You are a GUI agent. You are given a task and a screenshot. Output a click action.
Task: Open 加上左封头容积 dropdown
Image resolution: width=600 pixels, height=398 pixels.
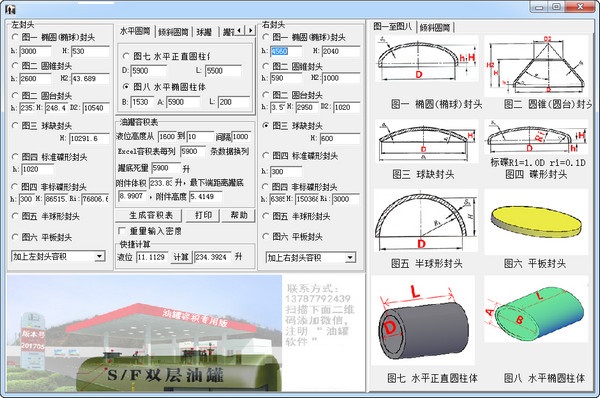(x=100, y=256)
